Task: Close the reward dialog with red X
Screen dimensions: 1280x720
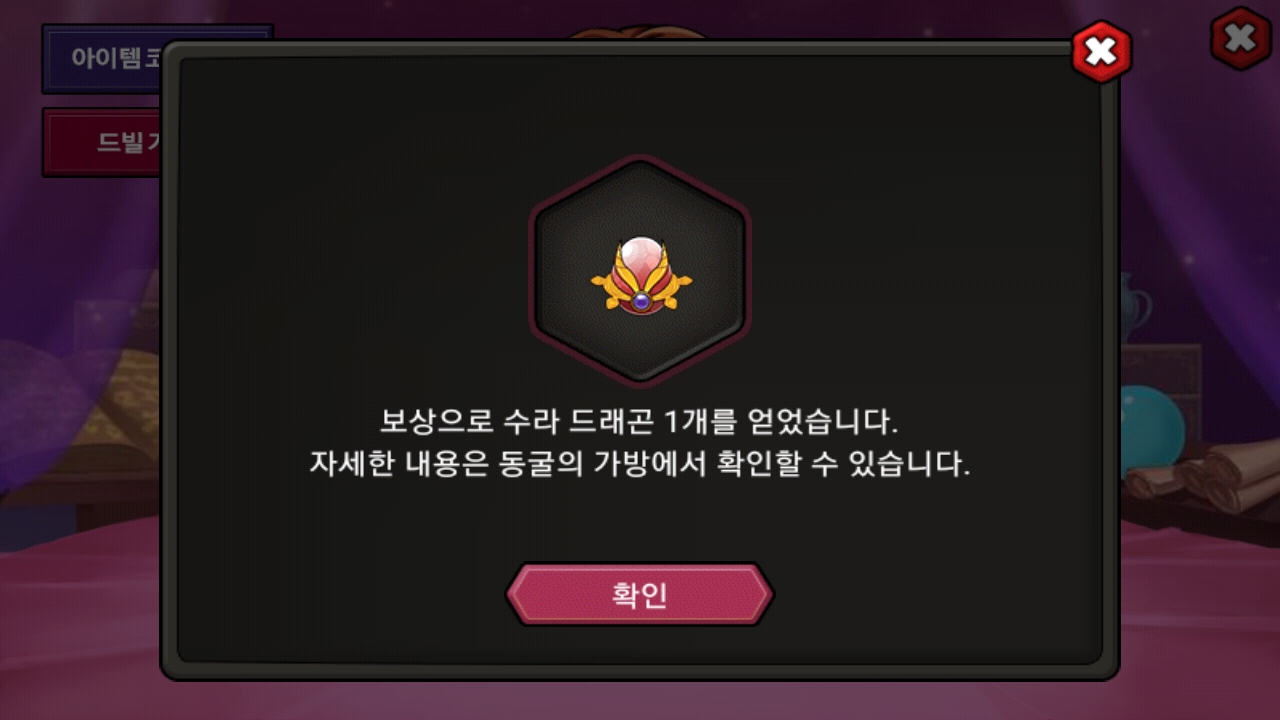Action: coord(1101,51)
